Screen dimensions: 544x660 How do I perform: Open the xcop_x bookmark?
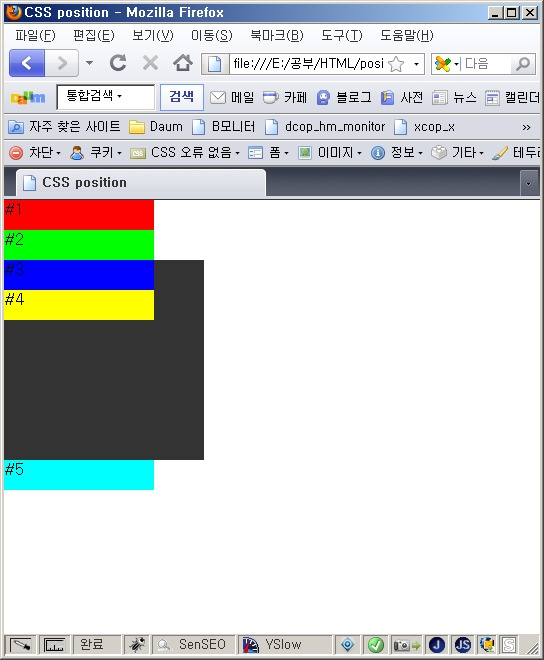click(x=424, y=127)
